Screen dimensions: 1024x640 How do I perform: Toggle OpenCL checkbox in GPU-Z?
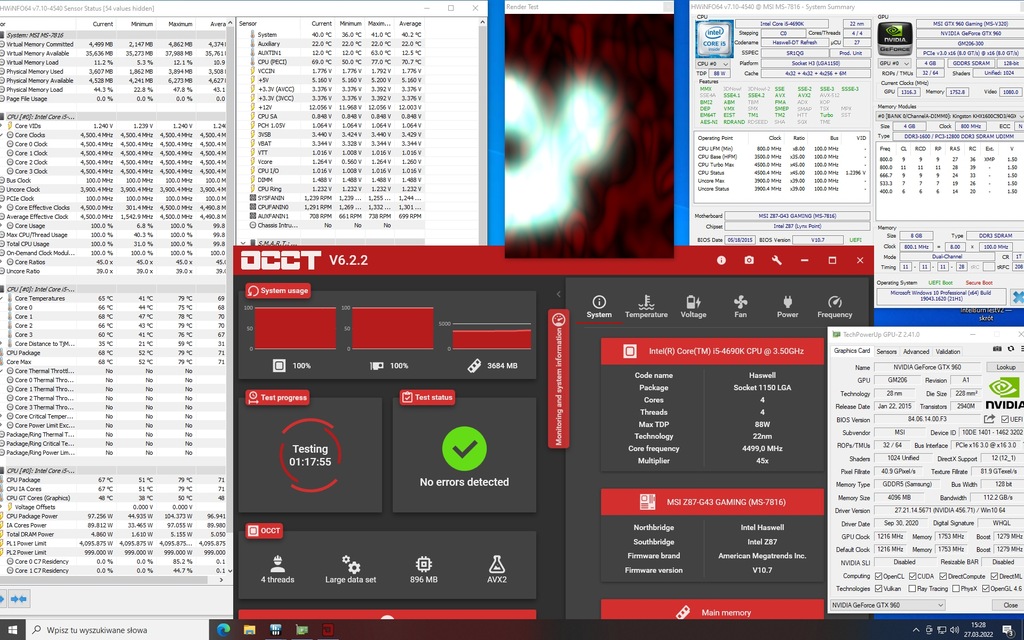(x=878, y=576)
